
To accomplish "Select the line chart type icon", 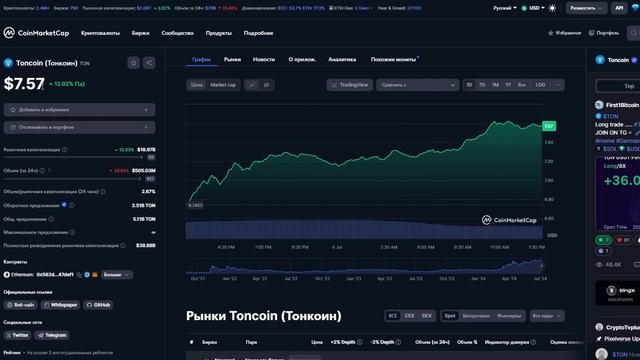I will tap(252, 85).
